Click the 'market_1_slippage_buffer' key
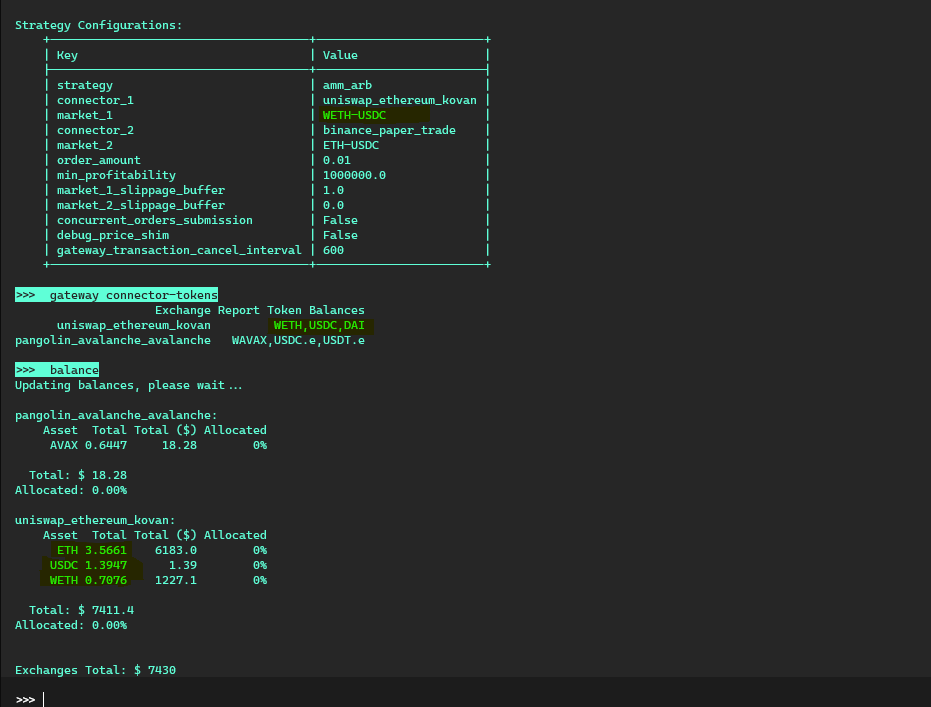Screen dimensions: 931x707 (141, 190)
